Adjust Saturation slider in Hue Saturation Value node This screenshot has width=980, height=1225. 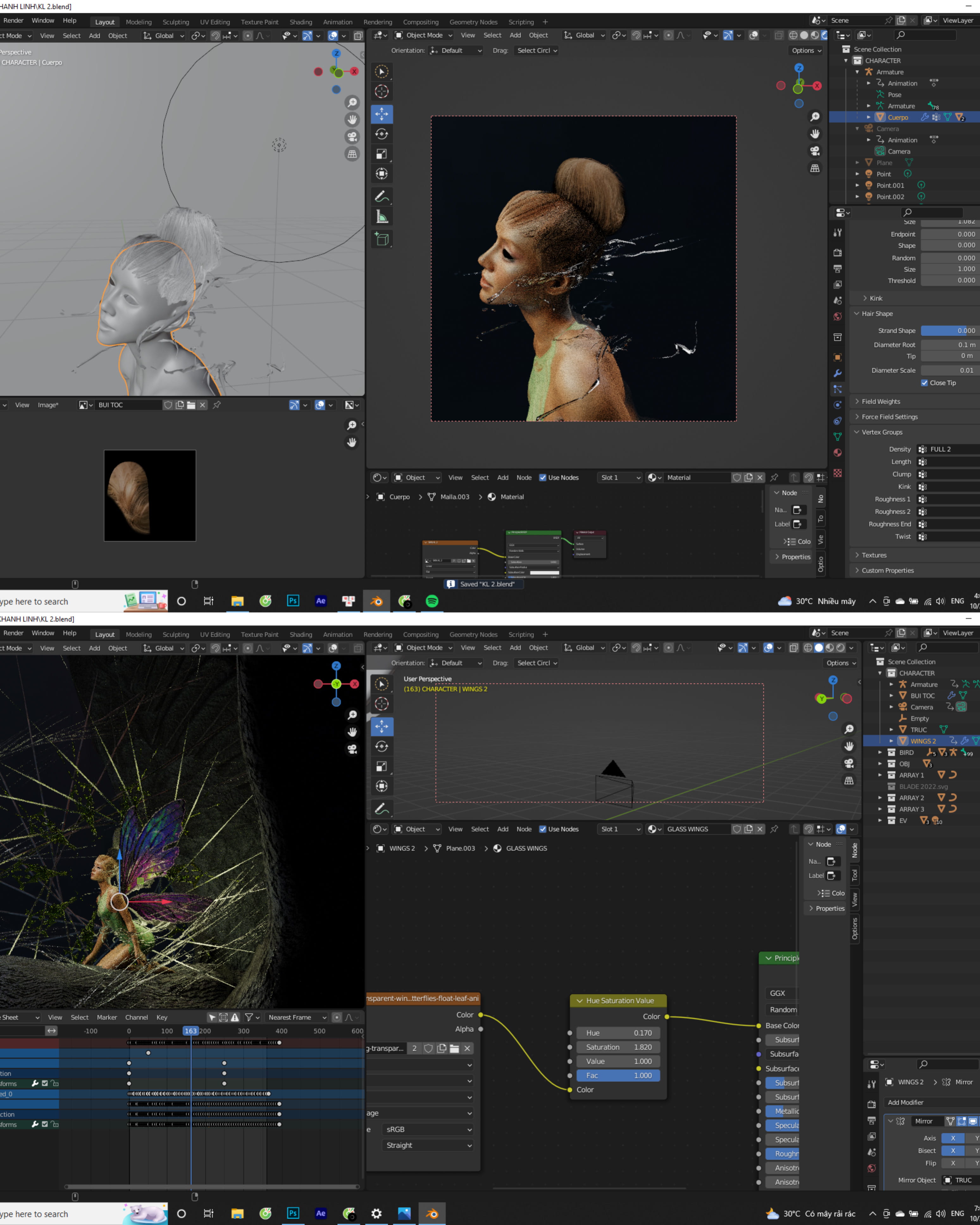click(x=619, y=1047)
